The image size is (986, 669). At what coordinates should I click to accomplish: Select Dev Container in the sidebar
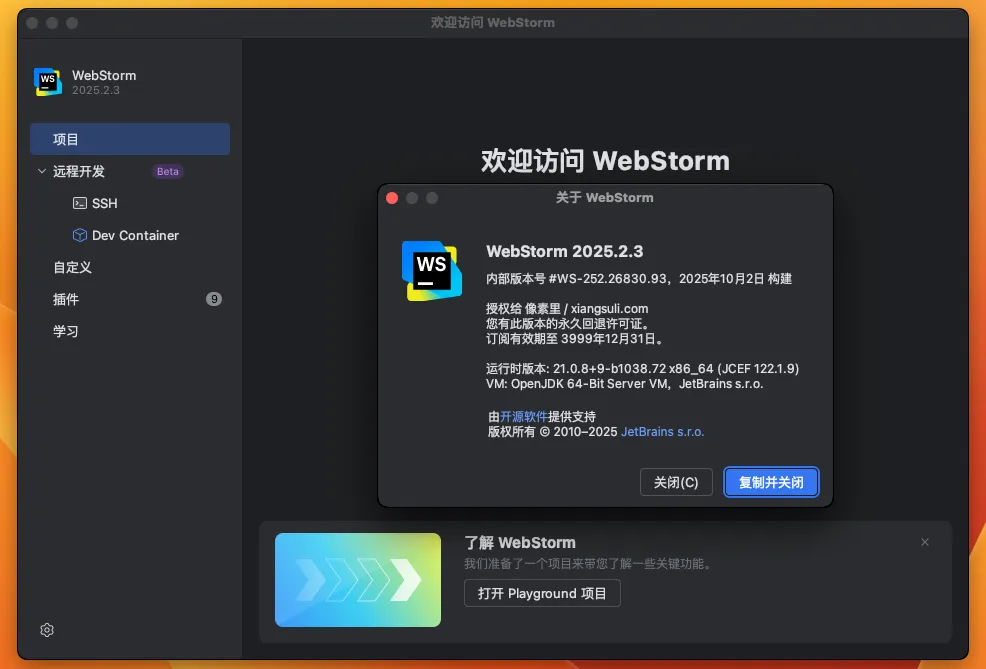click(135, 235)
